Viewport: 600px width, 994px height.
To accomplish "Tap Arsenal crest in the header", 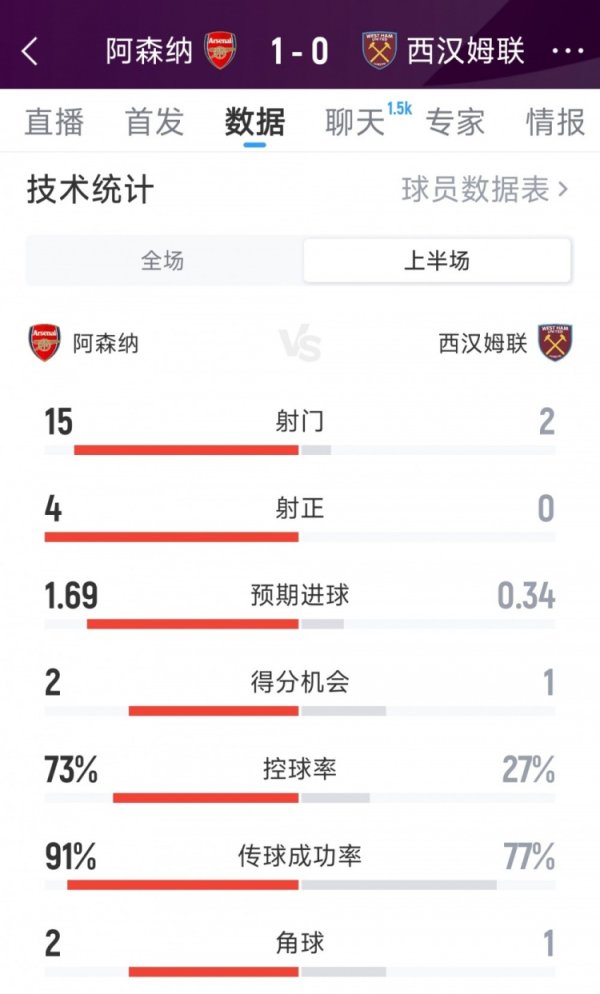I will 220,50.
